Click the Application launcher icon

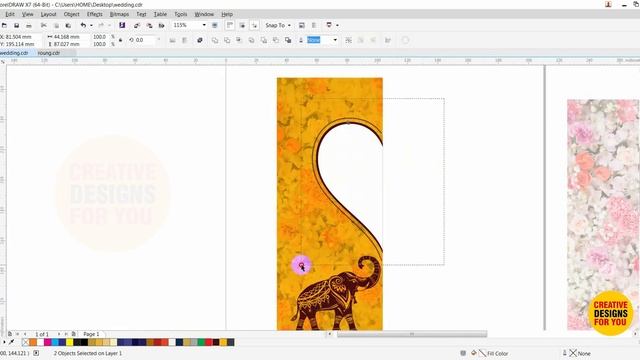[329, 25]
